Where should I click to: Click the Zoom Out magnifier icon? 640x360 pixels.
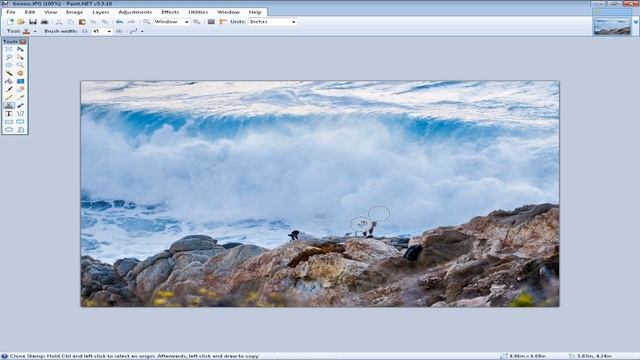pos(146,22)
